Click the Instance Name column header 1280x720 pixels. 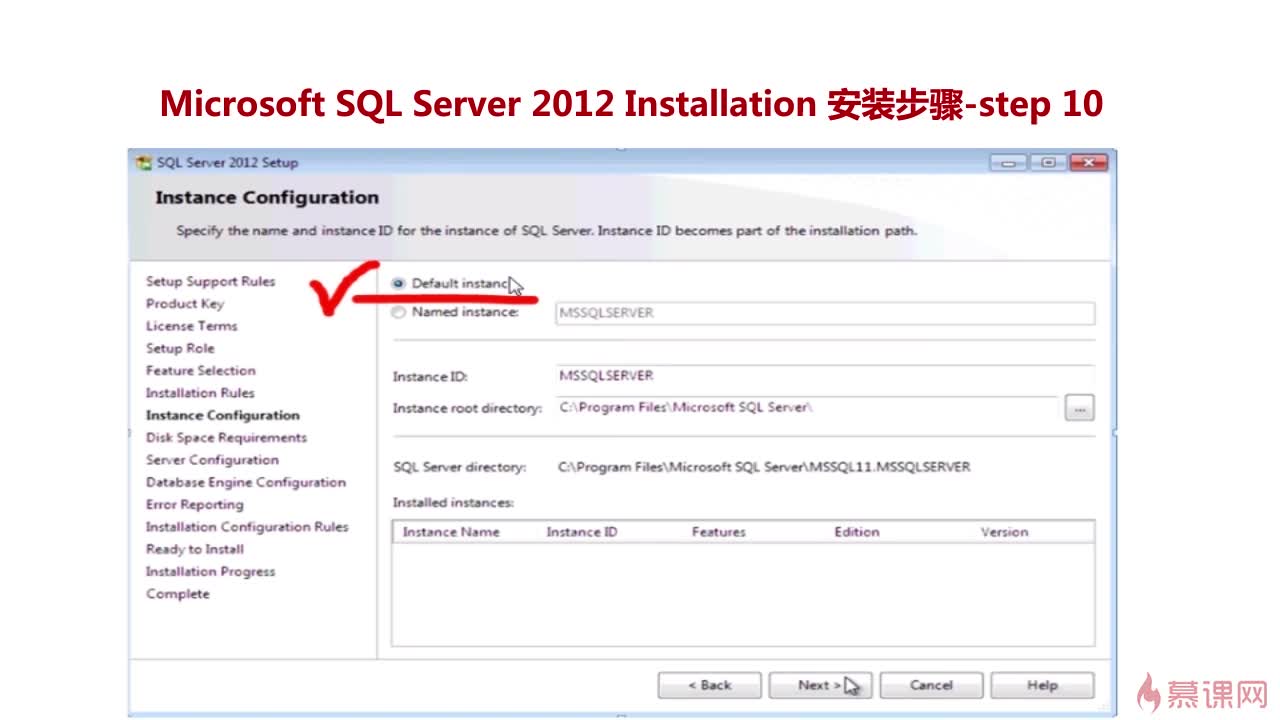(x=451, y=532)
